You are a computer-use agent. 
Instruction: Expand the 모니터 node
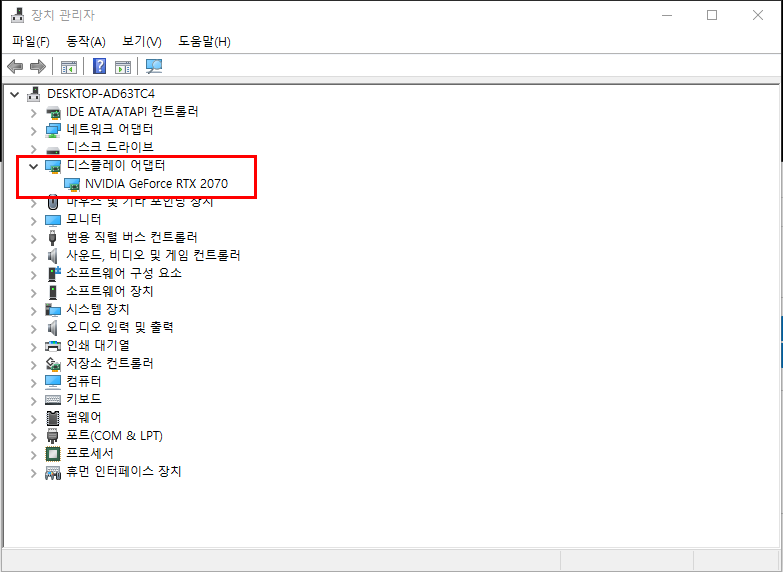pyautogui.click(x=33, y=221)
